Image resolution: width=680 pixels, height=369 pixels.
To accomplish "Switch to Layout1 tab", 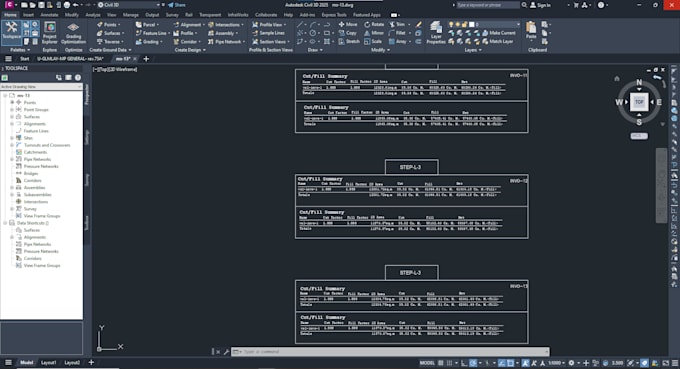I will [x=49, y=362].
